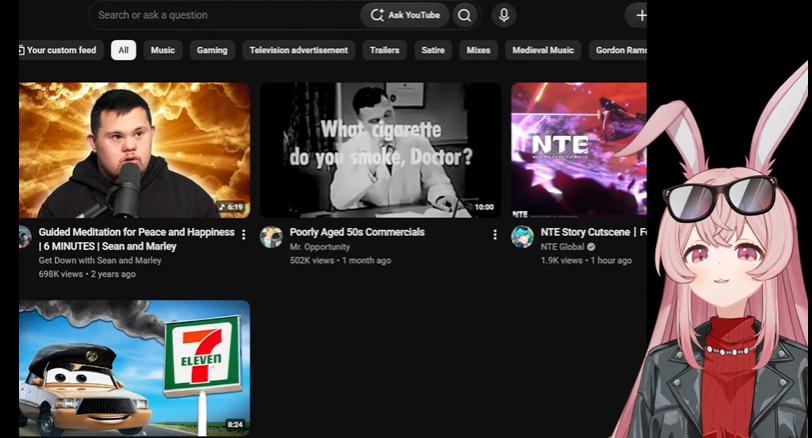Open Ask YouTube assistant
Viewport: 812px width, 438px height.
405,16
